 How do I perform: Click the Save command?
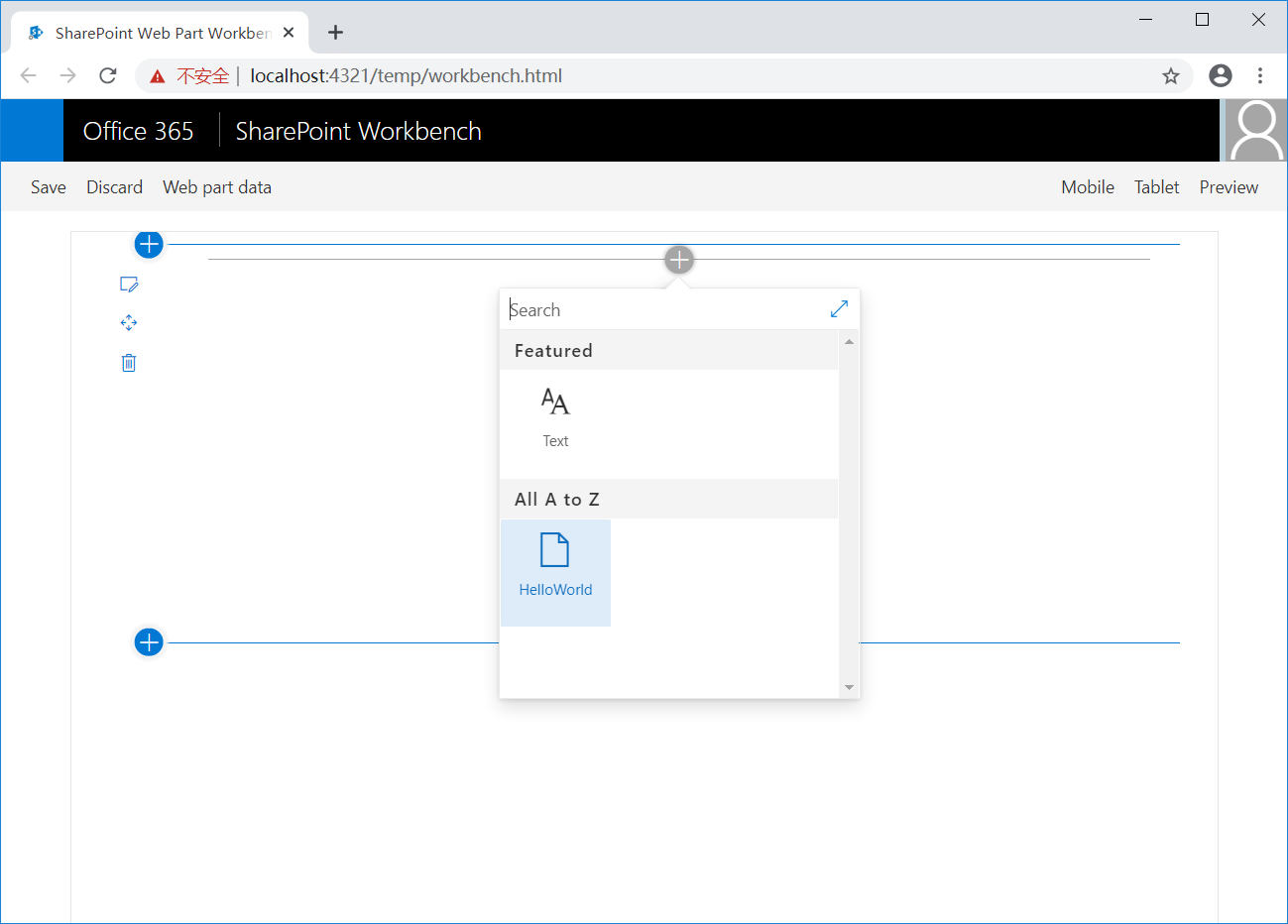point(49,187)
